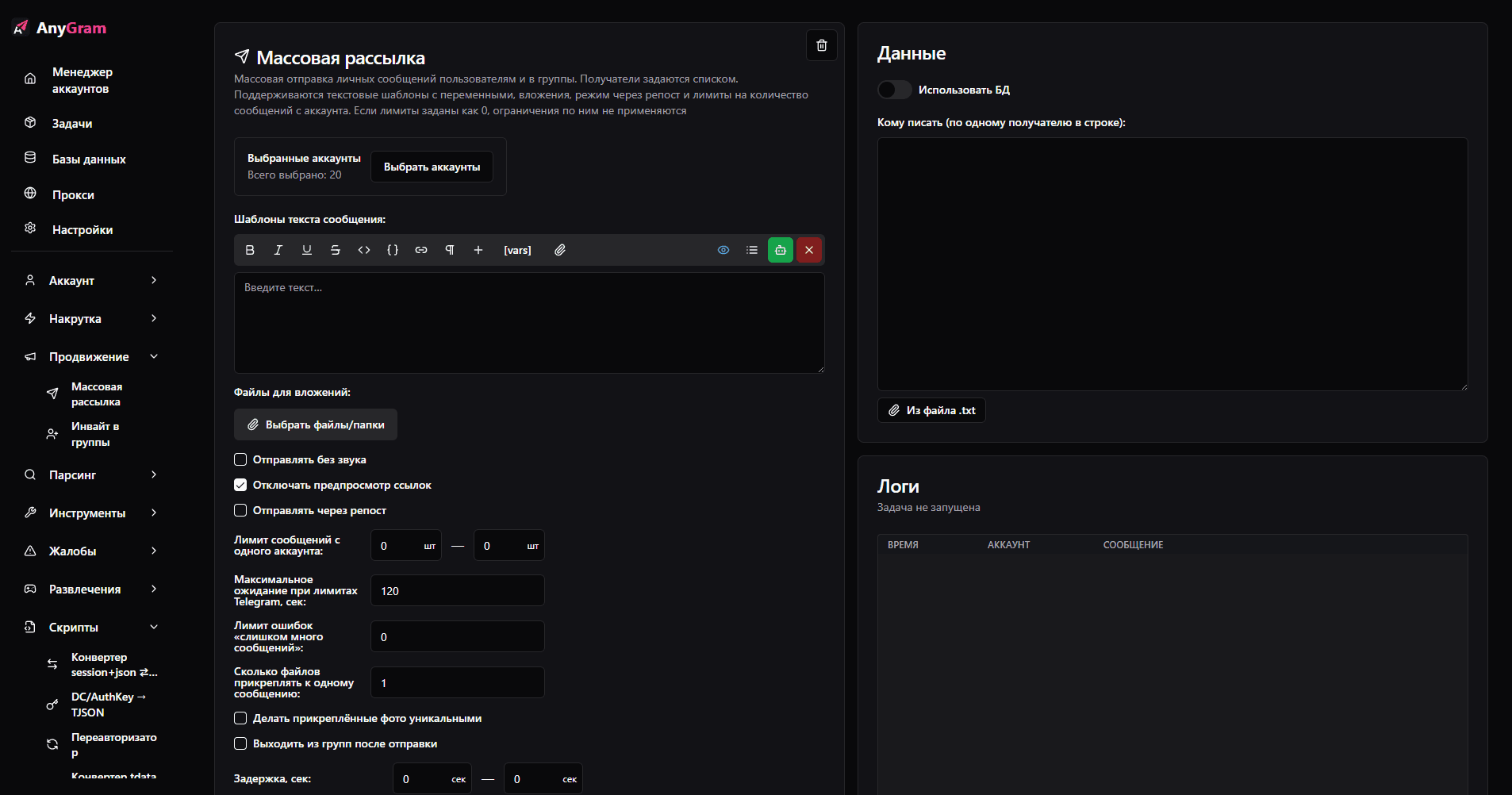Delete the task using the trash icon
The width and height of the screenshot is (1512, 795).
[821, 45]
